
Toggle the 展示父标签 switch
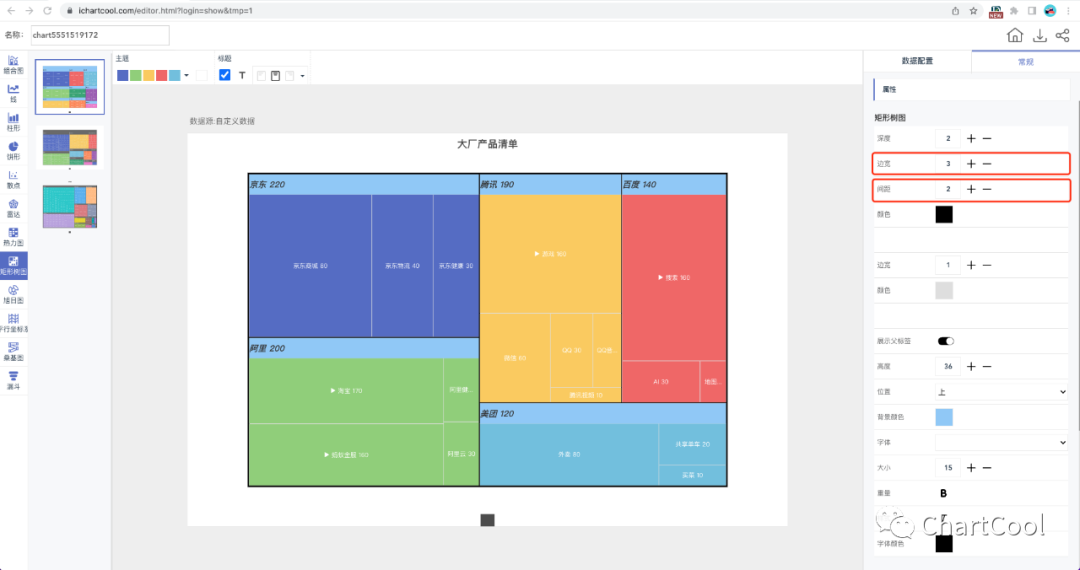coord(946,341)
